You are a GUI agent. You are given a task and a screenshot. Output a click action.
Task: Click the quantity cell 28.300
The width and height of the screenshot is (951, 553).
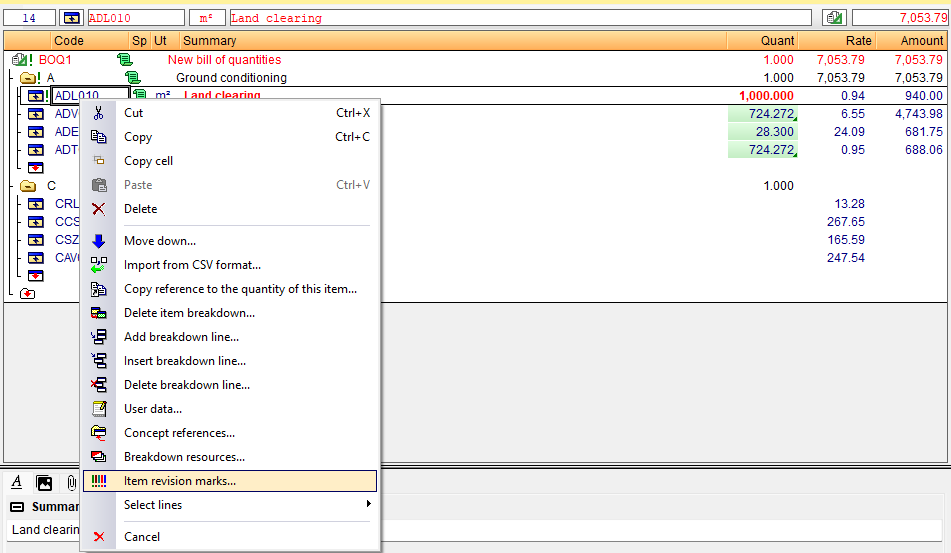762,132
